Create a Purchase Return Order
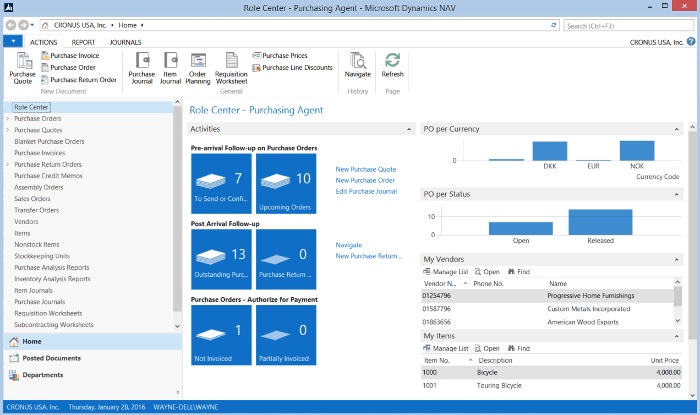 (x=79, y=79)
